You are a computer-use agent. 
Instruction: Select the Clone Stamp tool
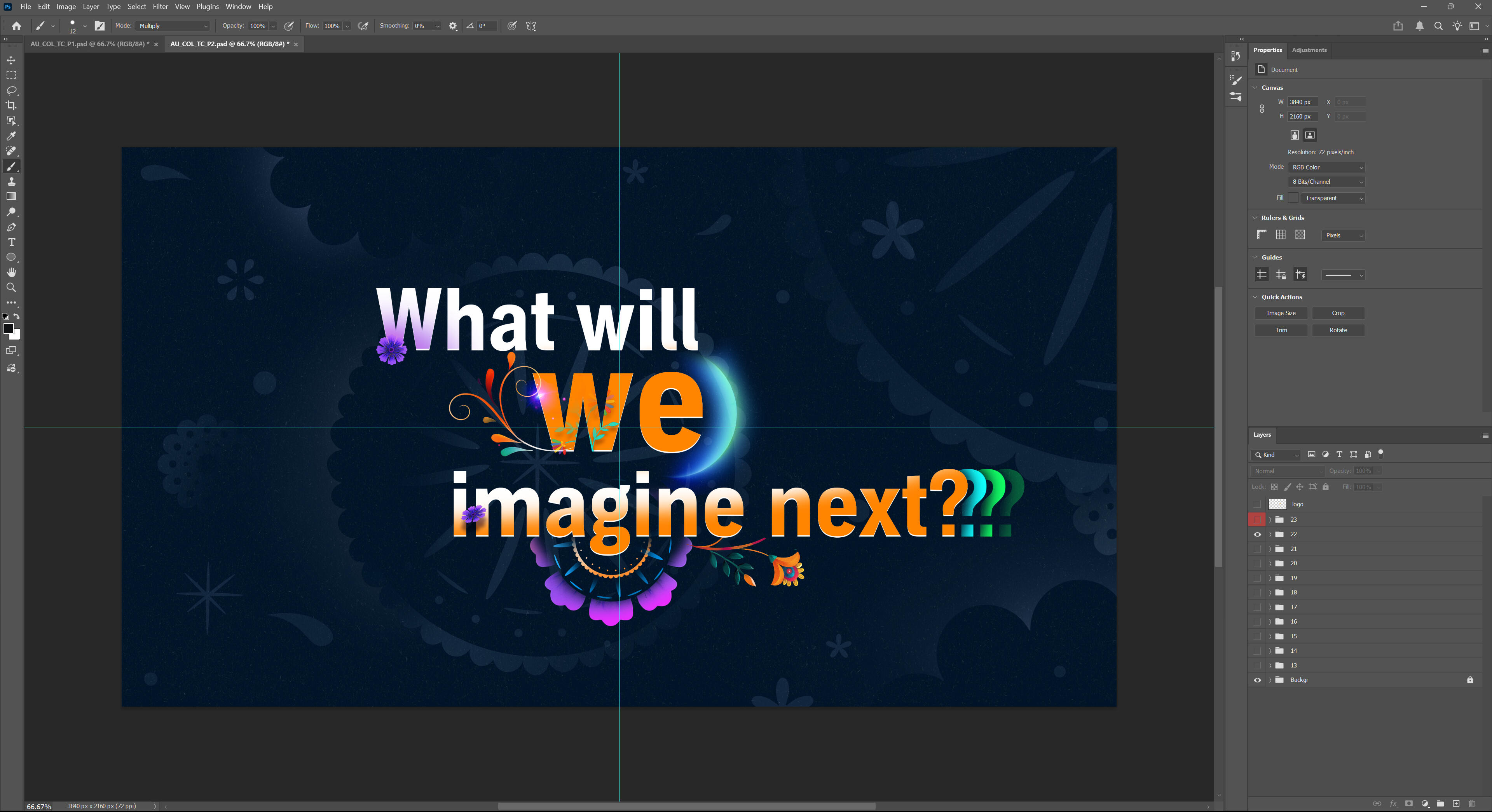(11, 181)
